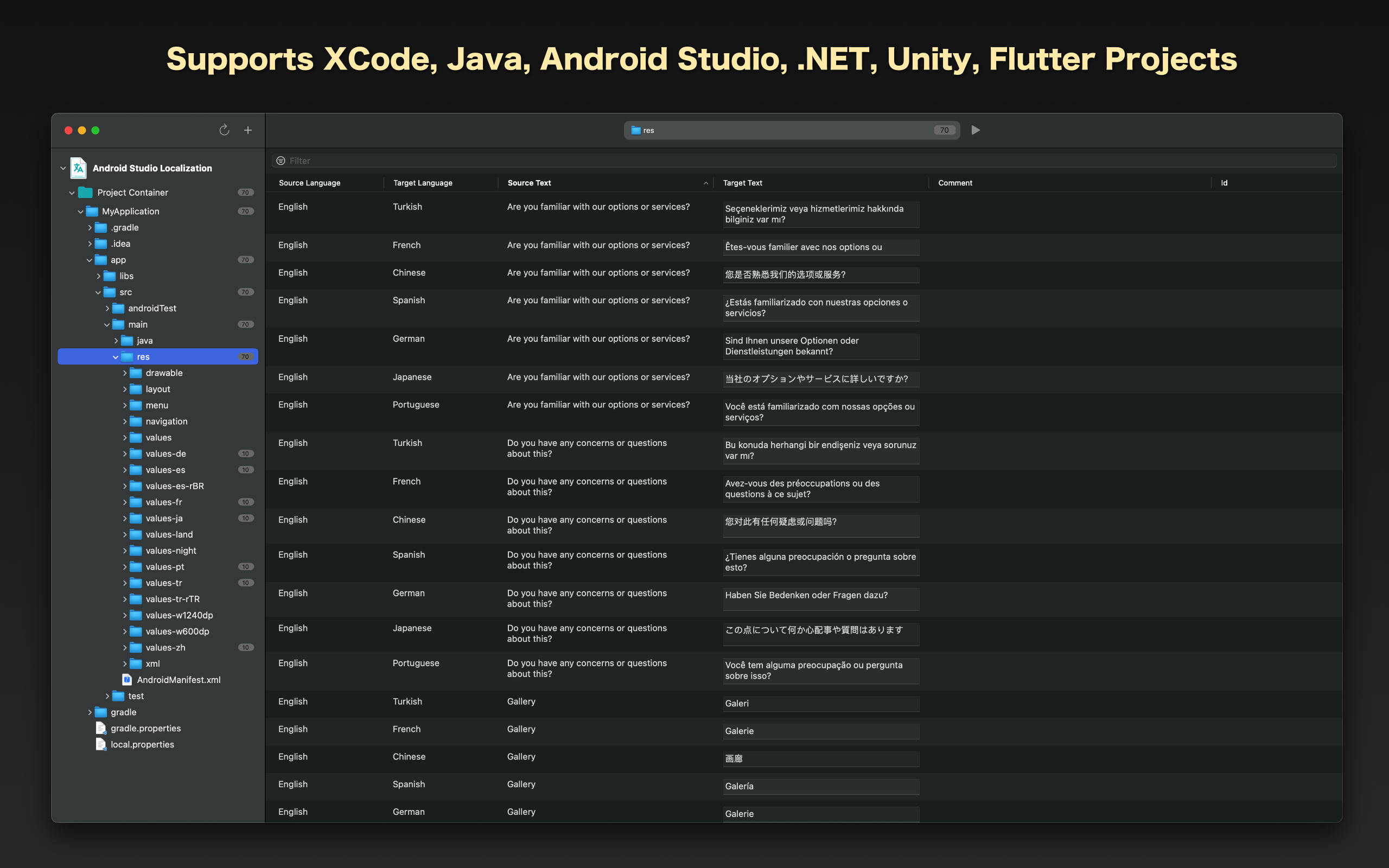The image size is (1389, 868).
Task: Click the Chinese '画廊' target text
Action: pos(821,759)
